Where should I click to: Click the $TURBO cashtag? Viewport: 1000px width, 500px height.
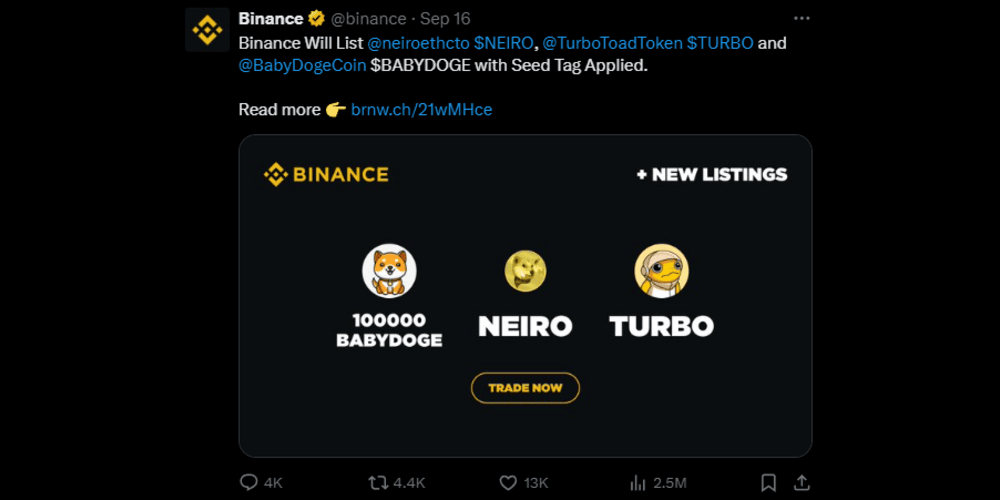[x=720, y=43]
